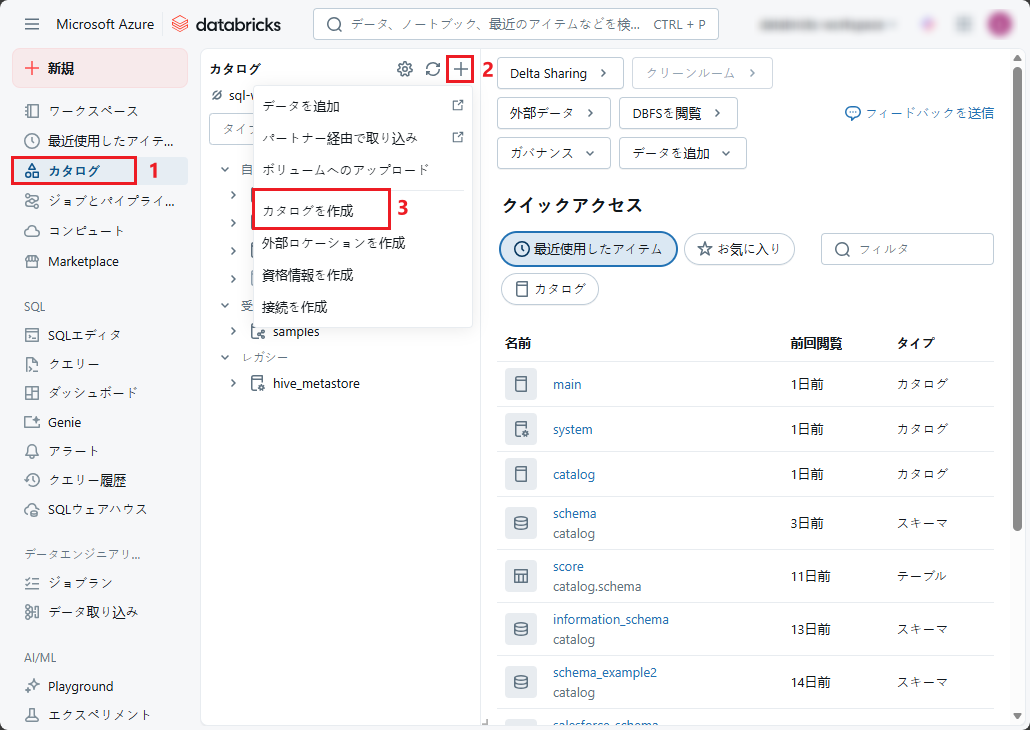Select samples in the catalog tree
1030x730 pixels.
pyautogui.click(x=296, y=331)
